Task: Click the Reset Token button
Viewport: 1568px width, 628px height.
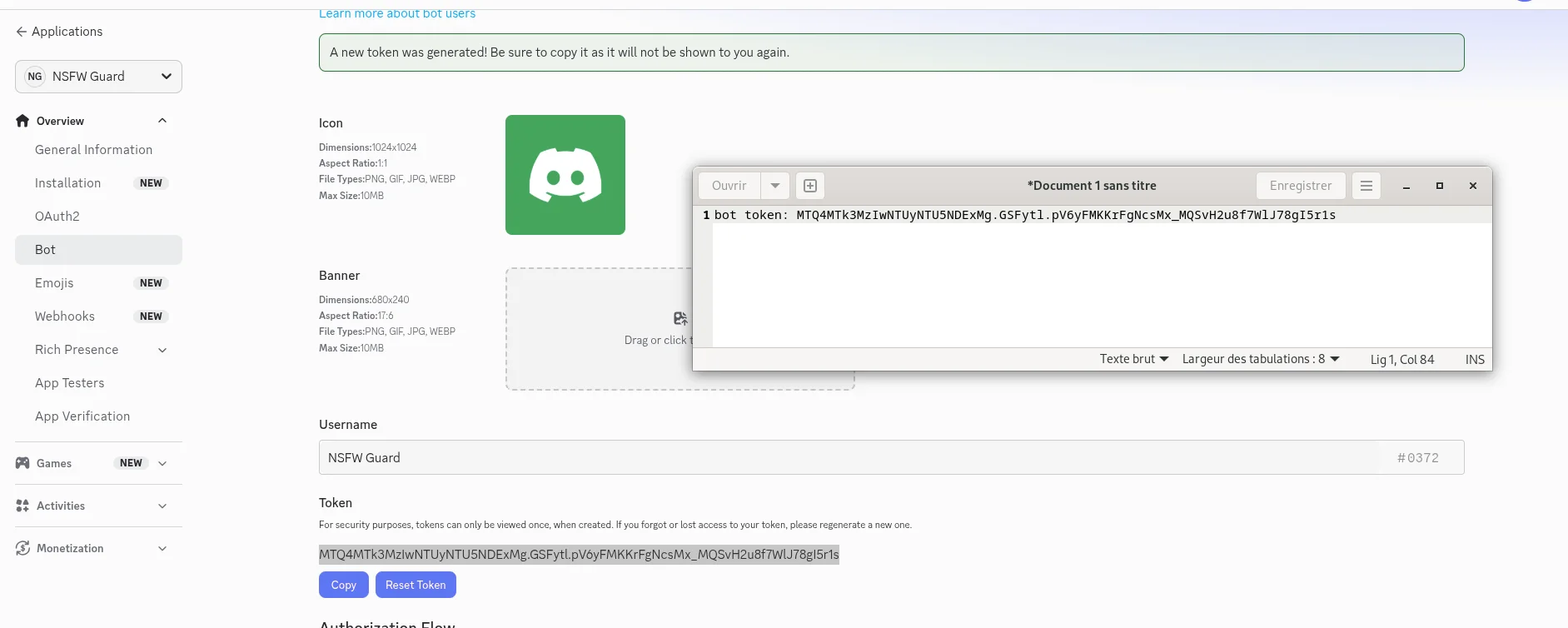Action: (416, 585)
